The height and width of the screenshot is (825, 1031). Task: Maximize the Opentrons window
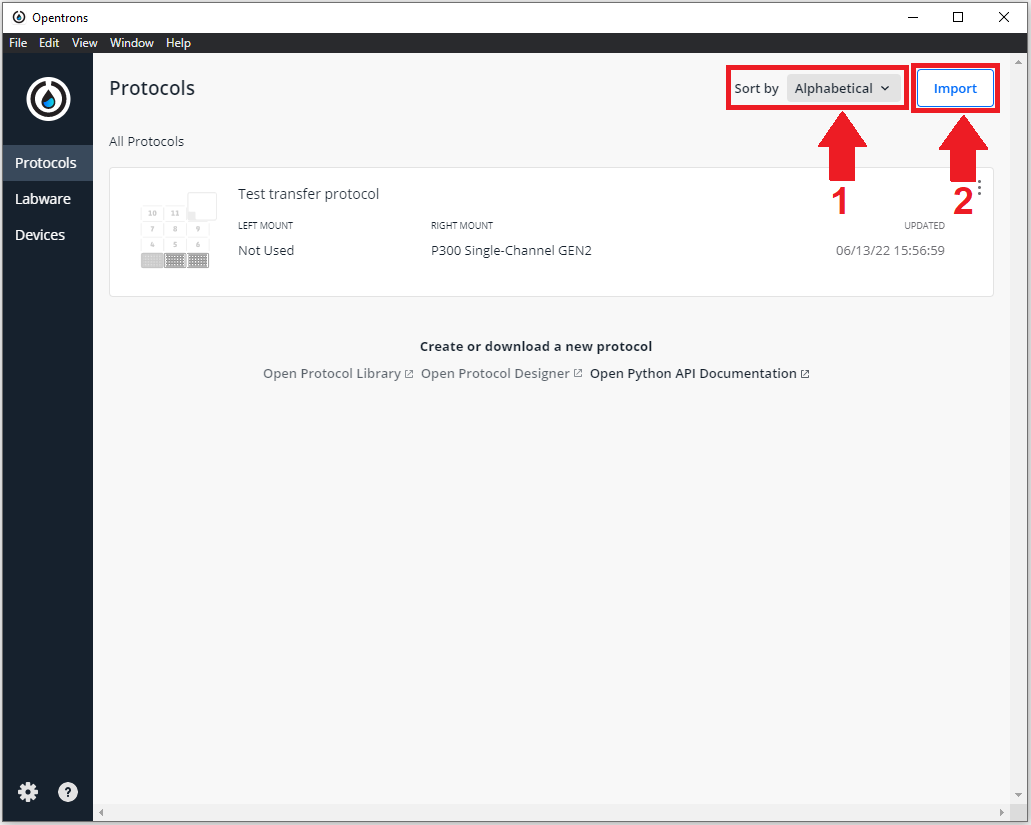click(958, 17)
